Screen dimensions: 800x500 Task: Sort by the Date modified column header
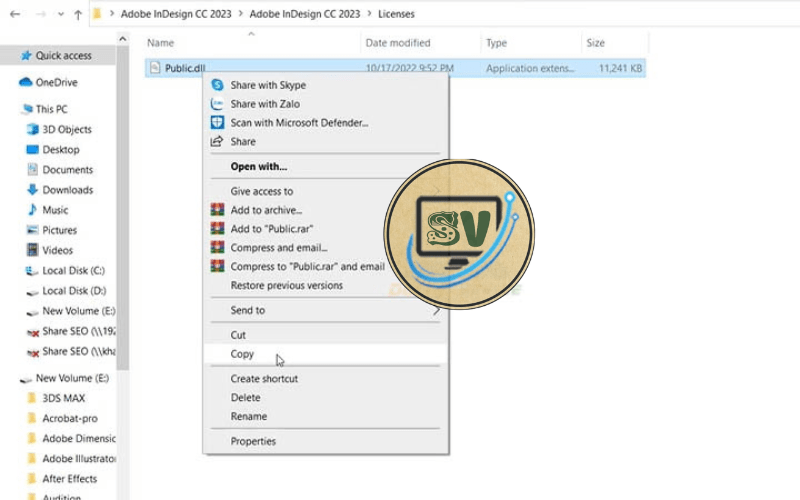(398, 43)
